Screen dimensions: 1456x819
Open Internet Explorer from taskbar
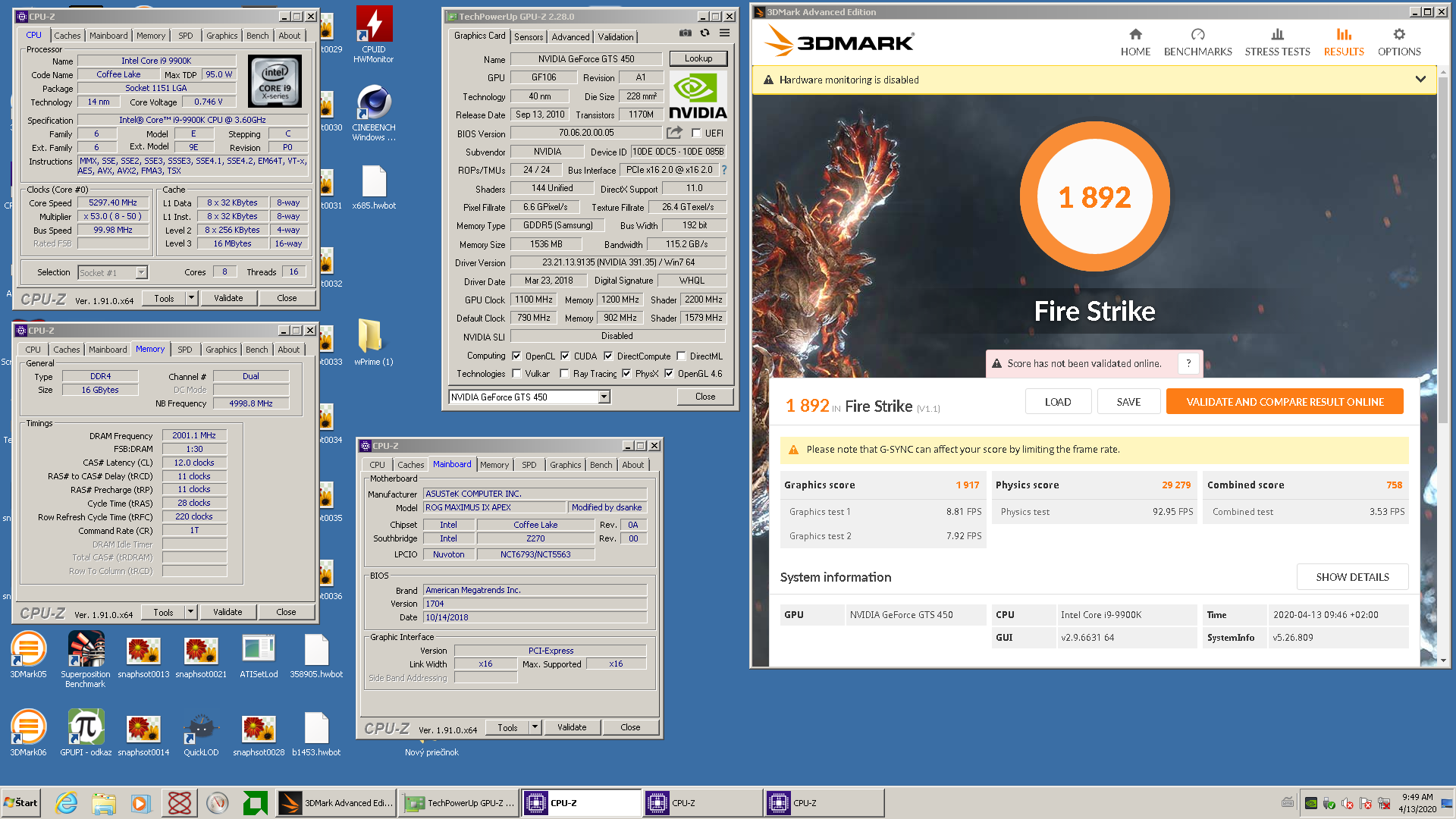pos(66,802)
